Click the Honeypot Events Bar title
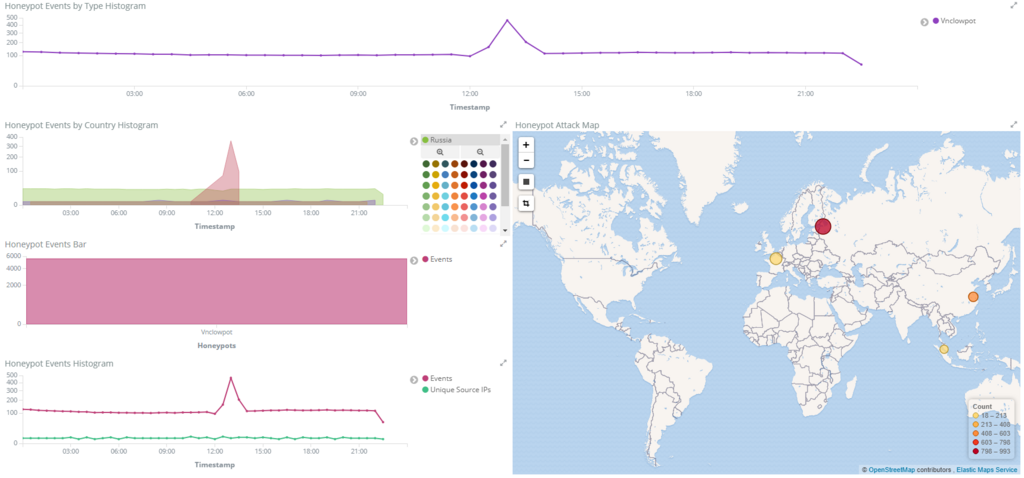The image size is (1024, 478). pos(46,244)
